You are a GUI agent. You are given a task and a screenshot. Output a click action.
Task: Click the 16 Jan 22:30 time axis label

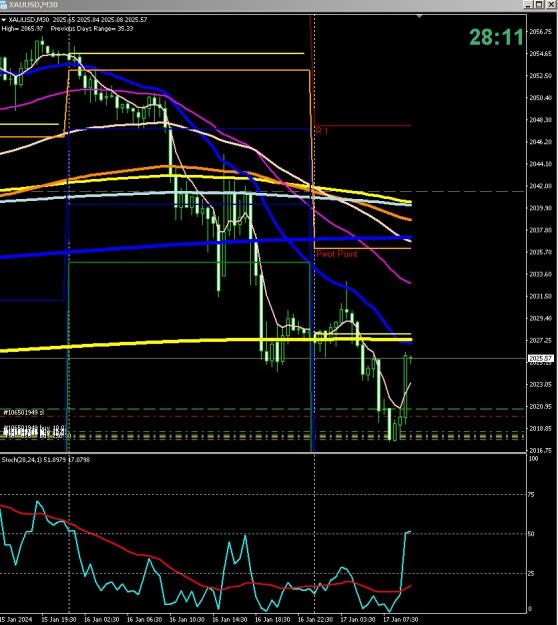315,620
